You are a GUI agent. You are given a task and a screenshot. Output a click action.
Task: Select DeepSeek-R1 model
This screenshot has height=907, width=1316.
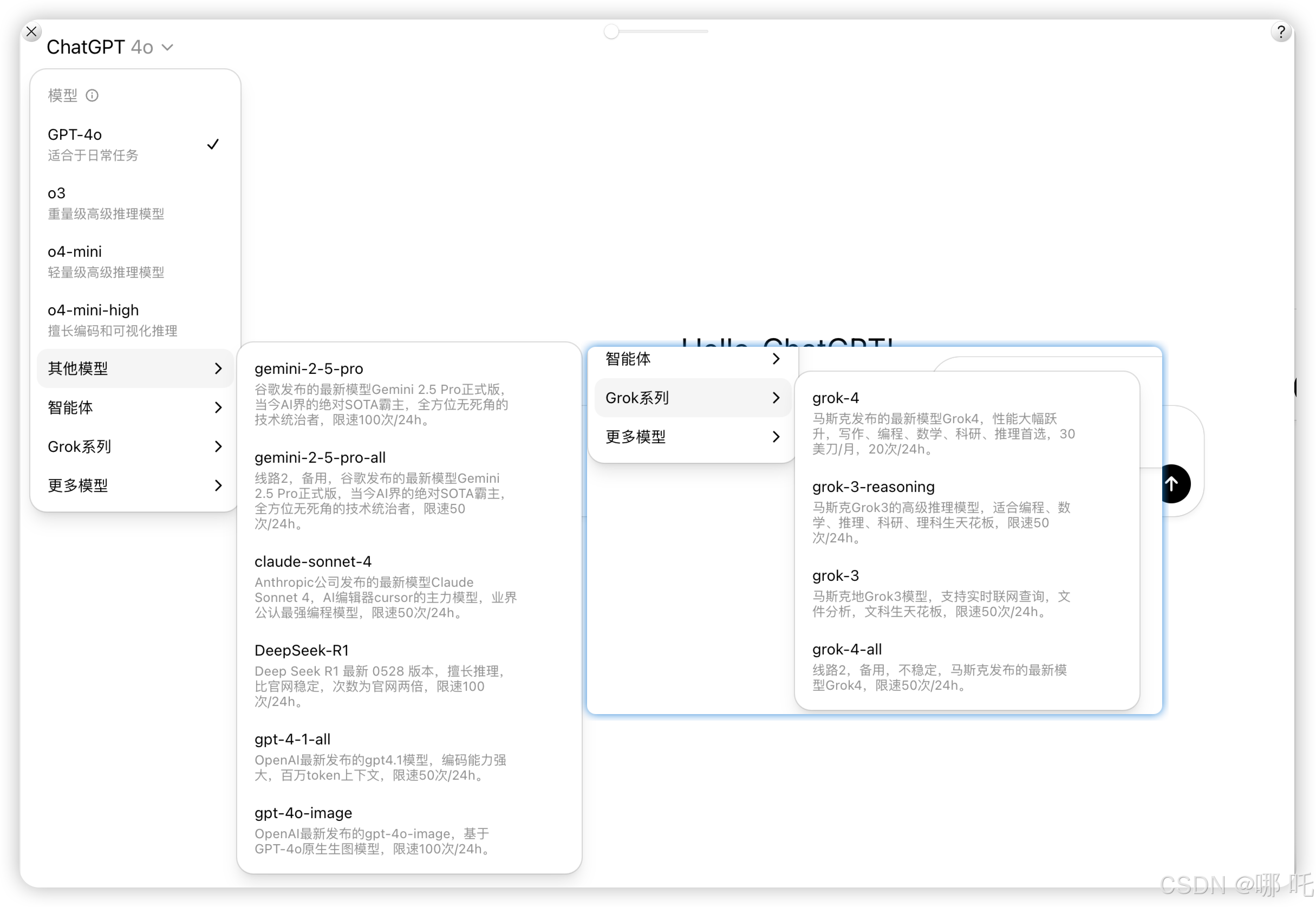409,675
